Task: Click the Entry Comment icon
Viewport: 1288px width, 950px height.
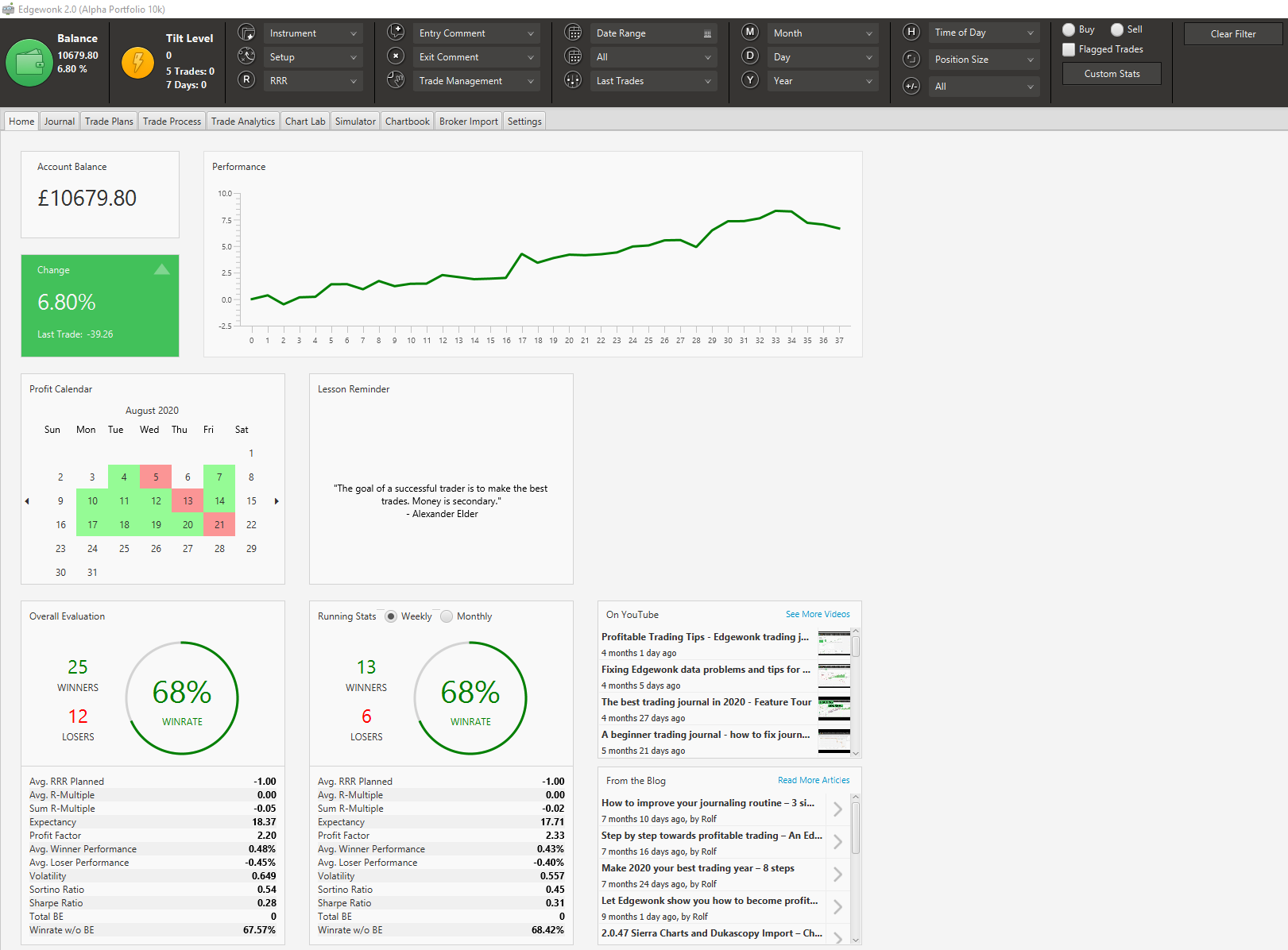Action: tap(396, 33)
